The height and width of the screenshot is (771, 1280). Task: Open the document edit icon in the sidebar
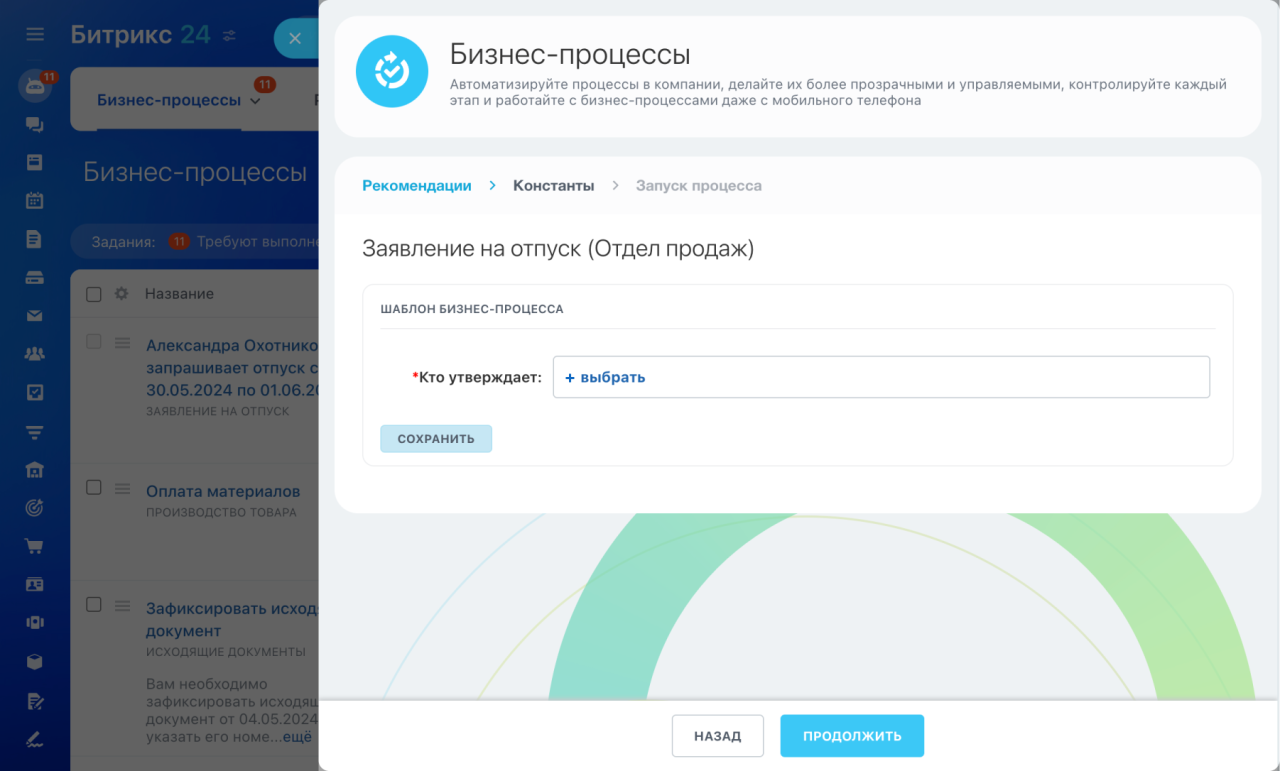35,701
